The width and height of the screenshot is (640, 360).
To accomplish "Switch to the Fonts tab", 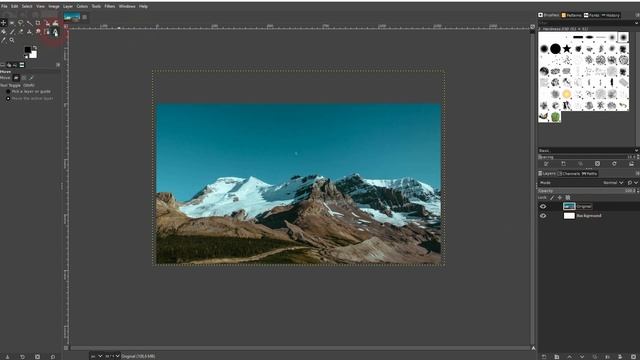I will click(591, 15).
